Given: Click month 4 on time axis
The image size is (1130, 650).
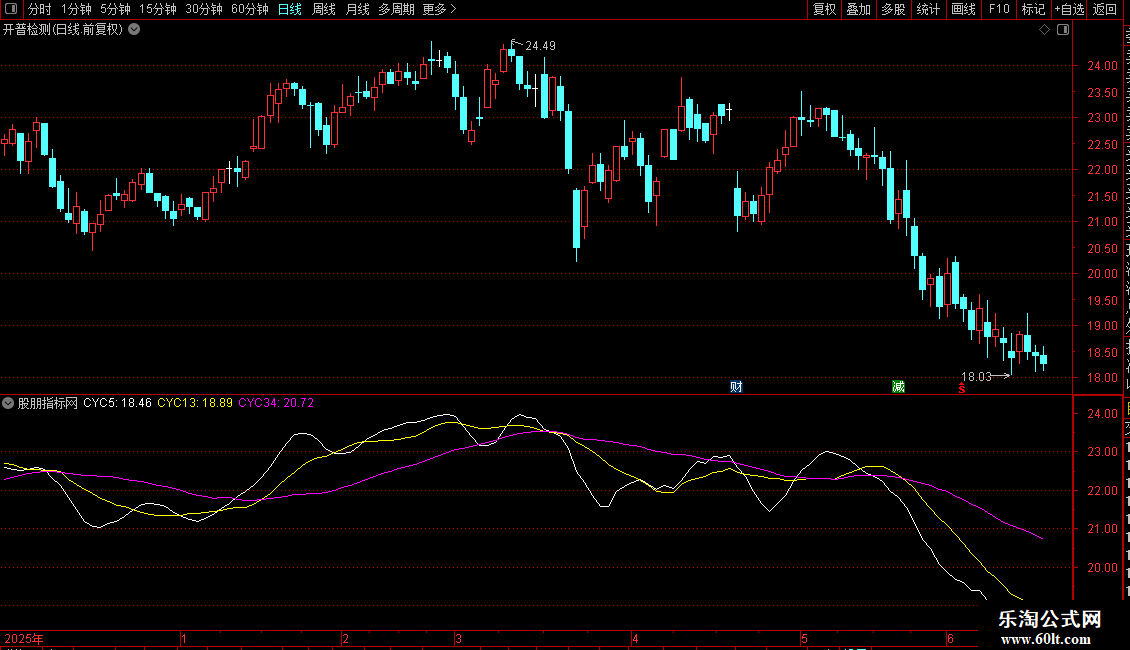Looking at the screenshot, I should (x=635, y=638).
